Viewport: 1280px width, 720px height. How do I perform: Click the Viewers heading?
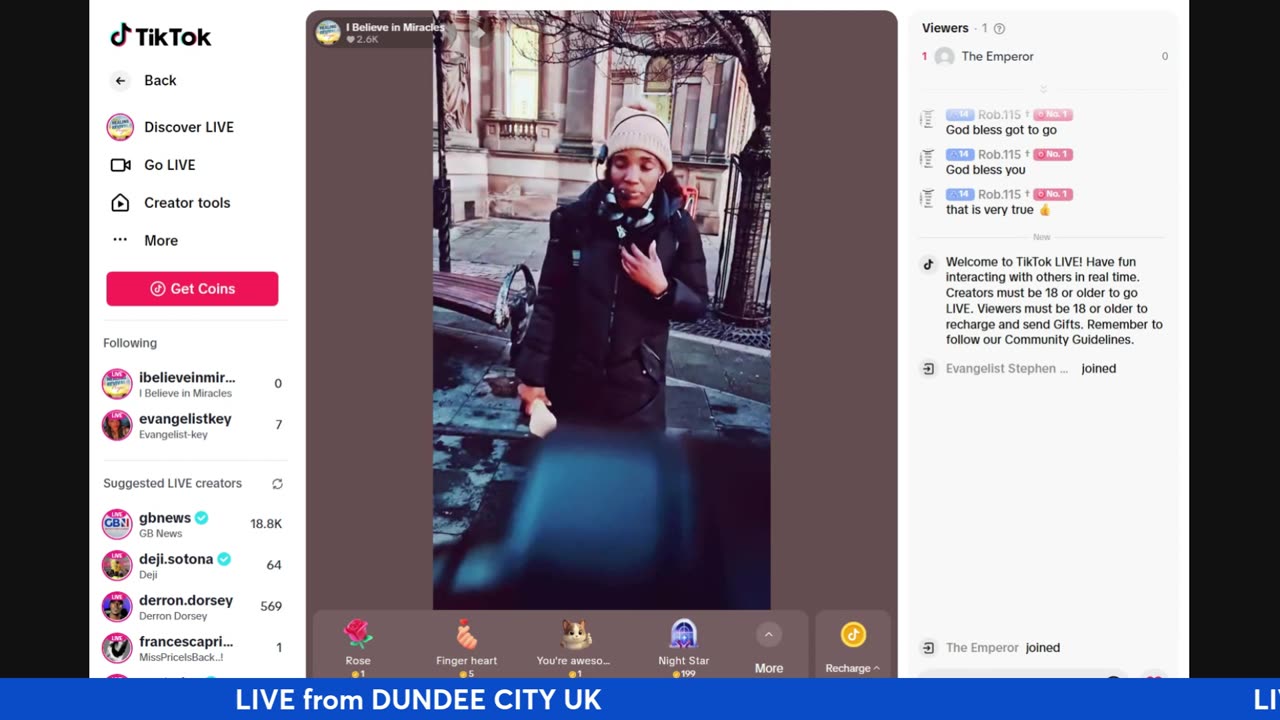coord(945,28)
